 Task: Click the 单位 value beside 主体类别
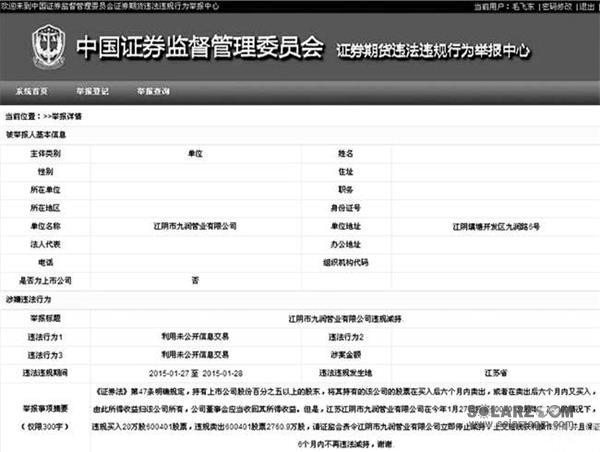tap(195, 153)
